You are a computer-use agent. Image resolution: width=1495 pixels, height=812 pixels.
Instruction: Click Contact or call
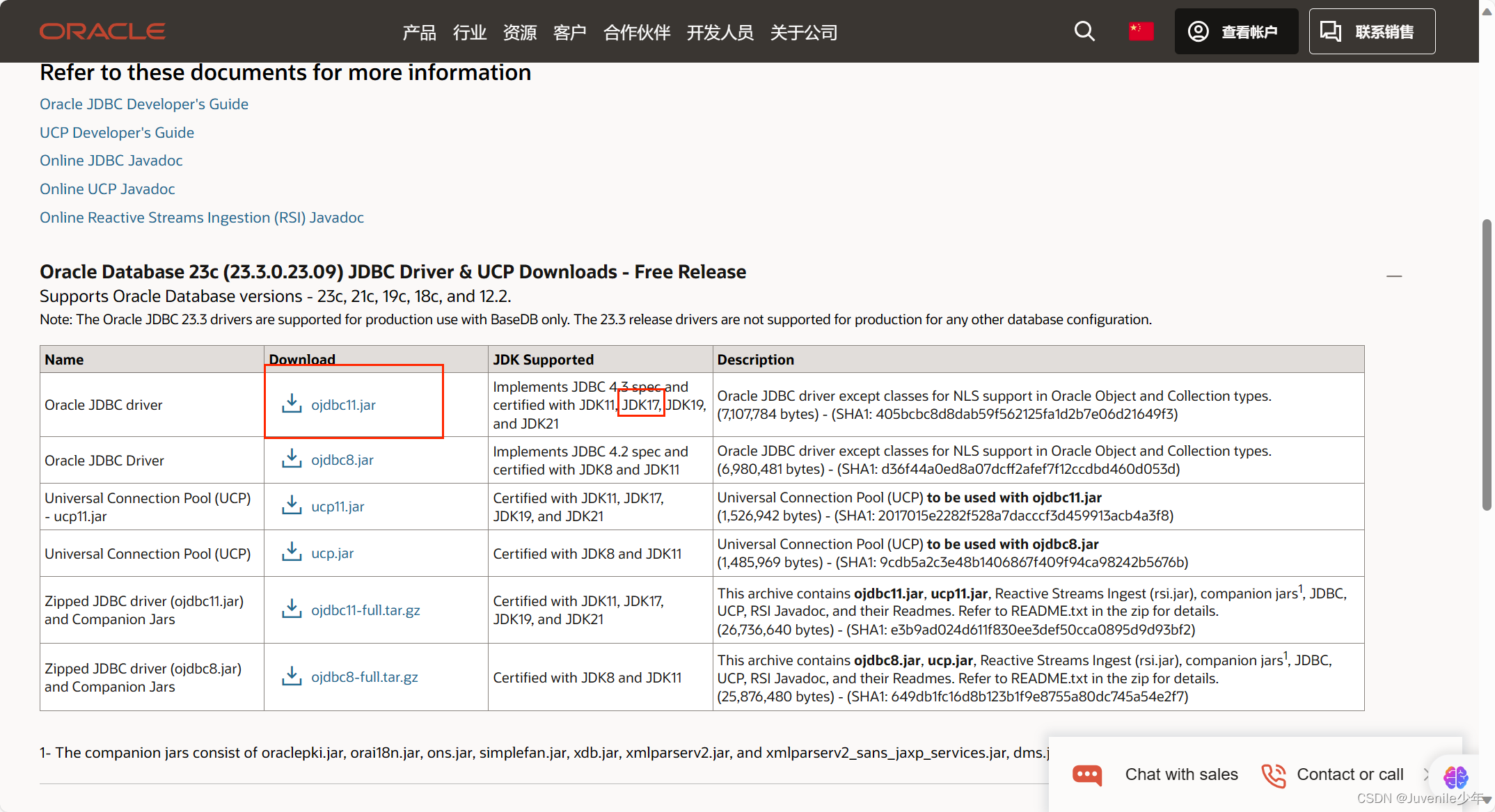[x=1350, y=774]
